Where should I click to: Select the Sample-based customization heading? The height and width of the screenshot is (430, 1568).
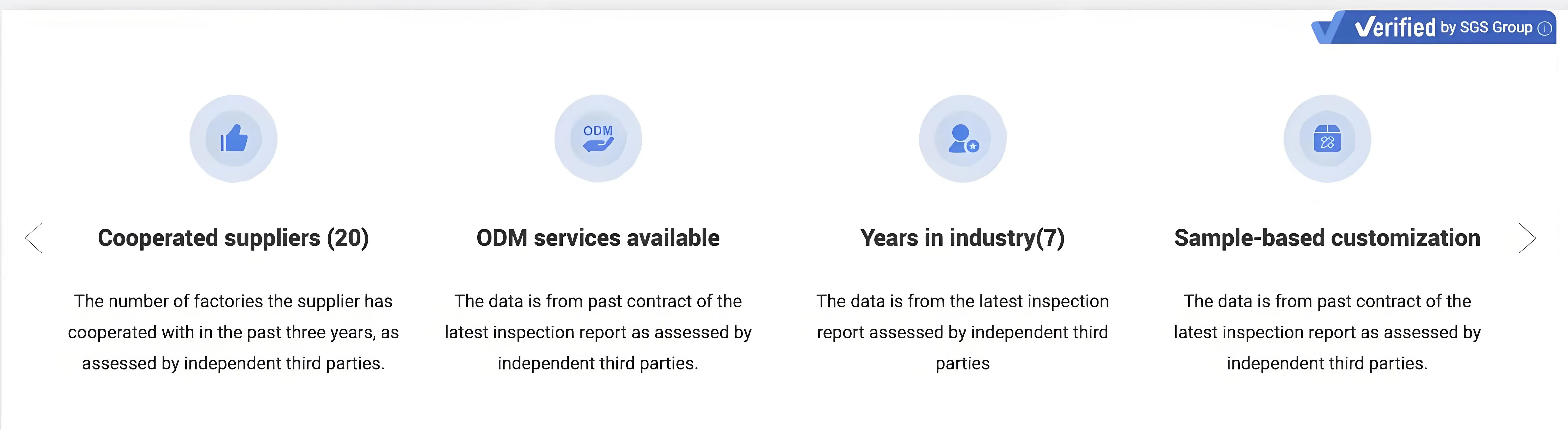point(1327,238)
